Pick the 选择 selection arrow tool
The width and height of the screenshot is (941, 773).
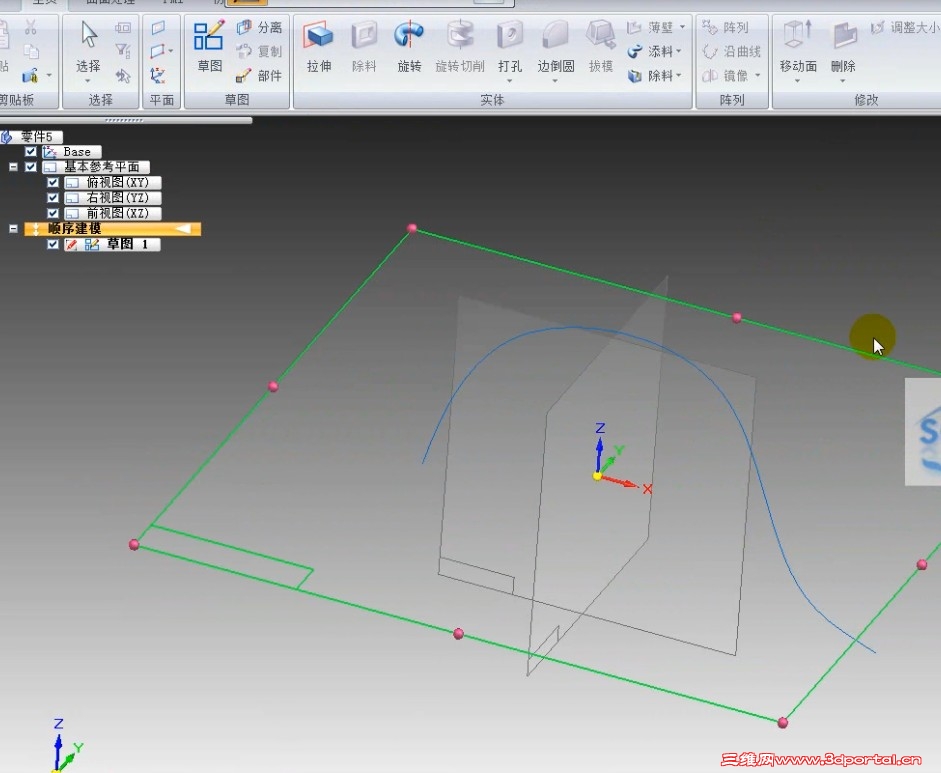tap(88, 50)
